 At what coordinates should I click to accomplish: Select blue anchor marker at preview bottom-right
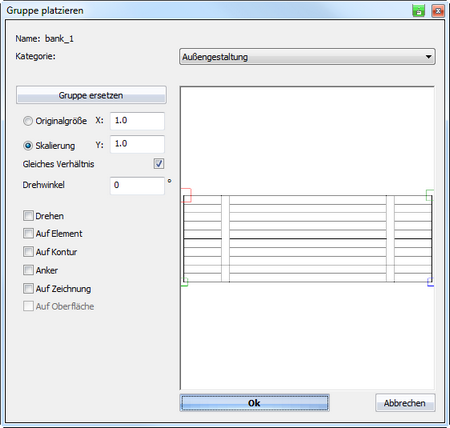[430, 282]
